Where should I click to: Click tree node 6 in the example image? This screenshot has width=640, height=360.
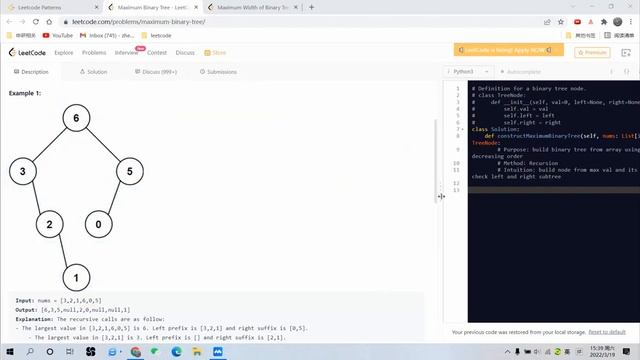(76, 118)
